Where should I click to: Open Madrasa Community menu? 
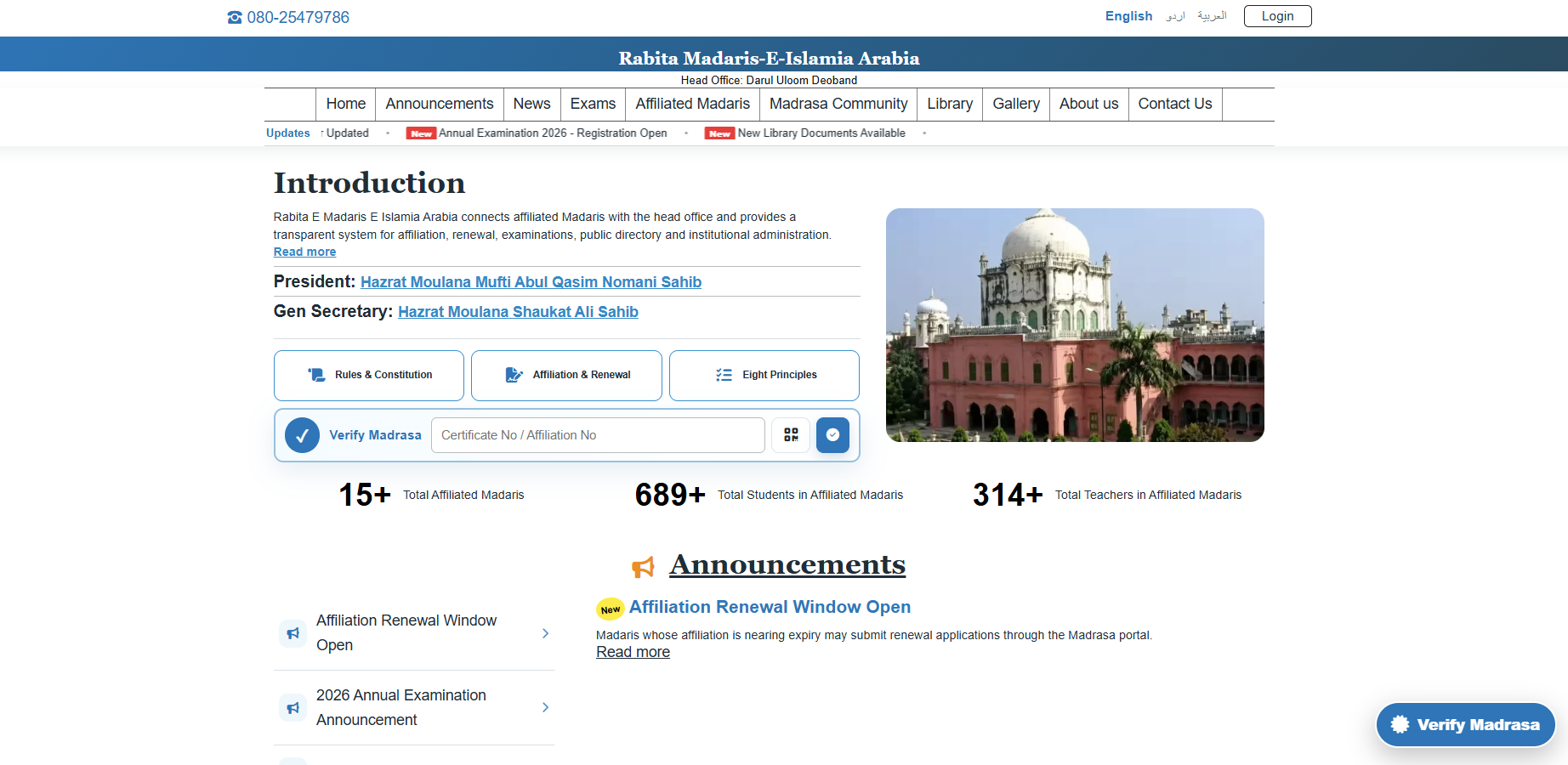tap(838, 104)
